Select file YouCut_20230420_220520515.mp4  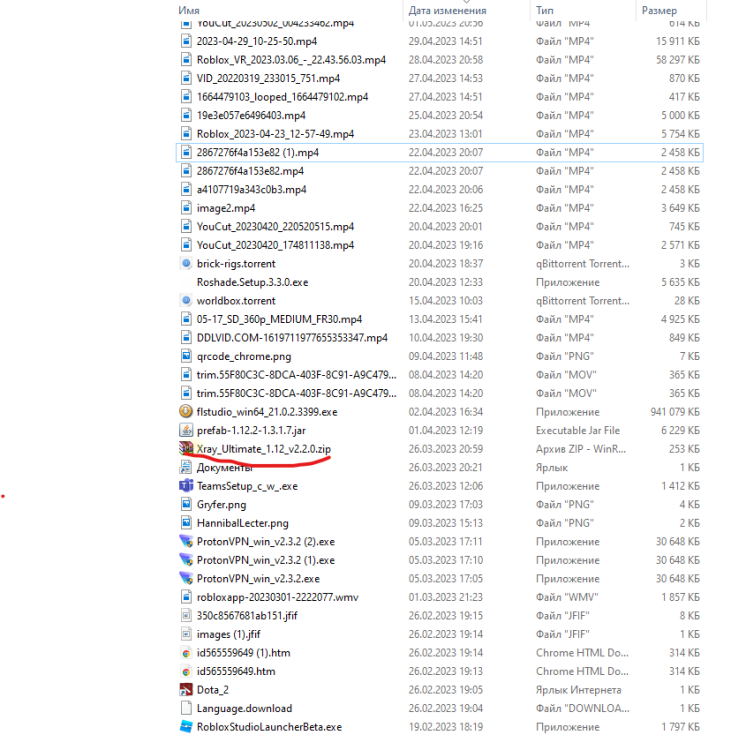[x=275, y=226]
